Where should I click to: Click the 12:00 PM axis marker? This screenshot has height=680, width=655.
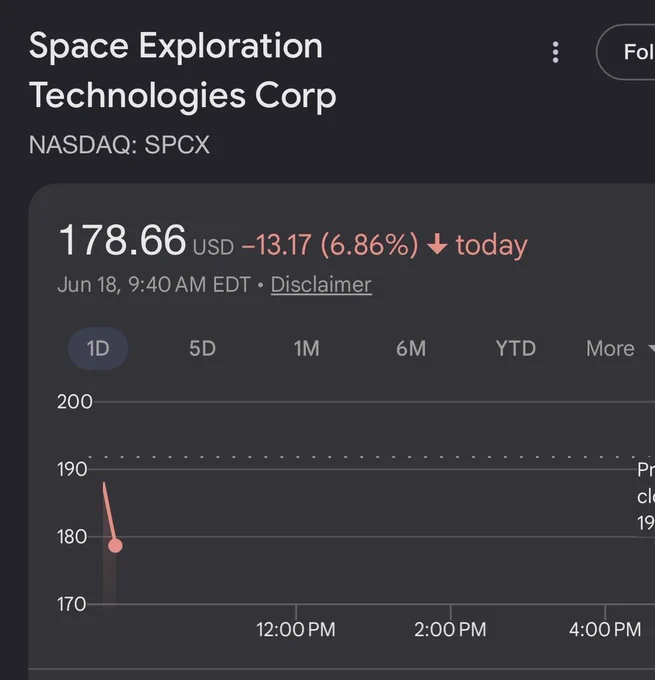coord(296,629)
